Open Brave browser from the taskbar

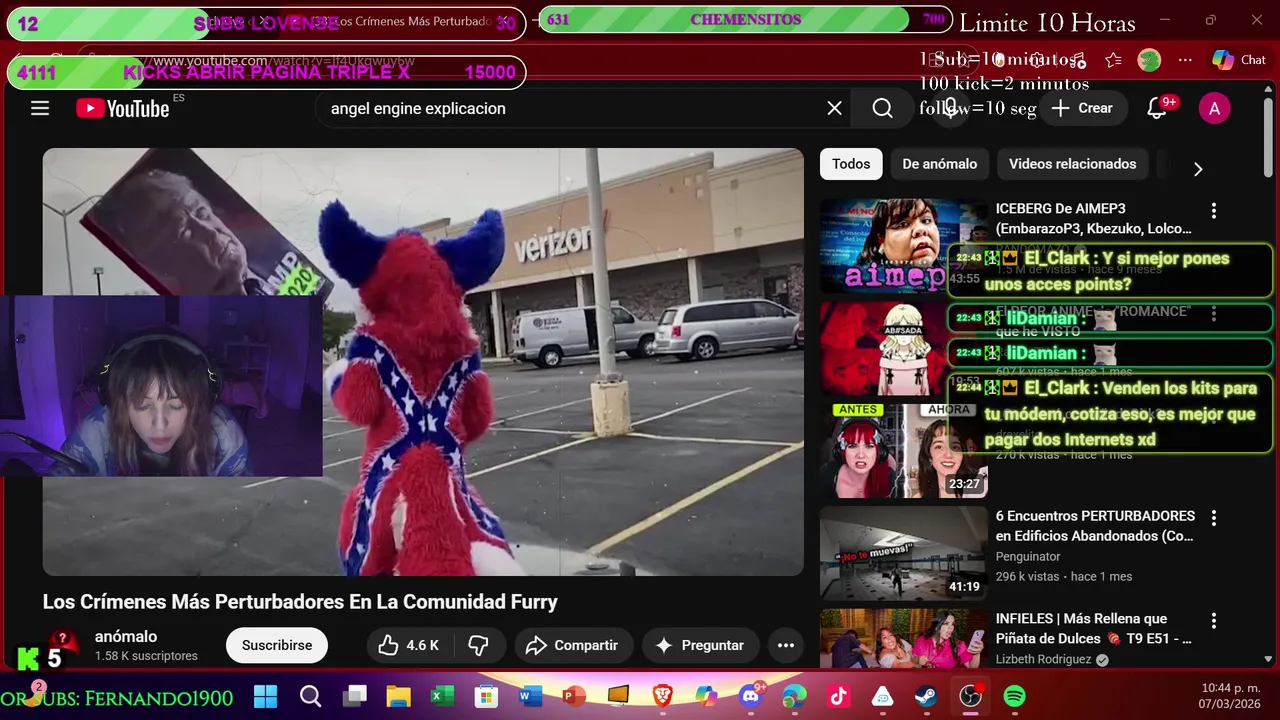[x=662, y=696]
